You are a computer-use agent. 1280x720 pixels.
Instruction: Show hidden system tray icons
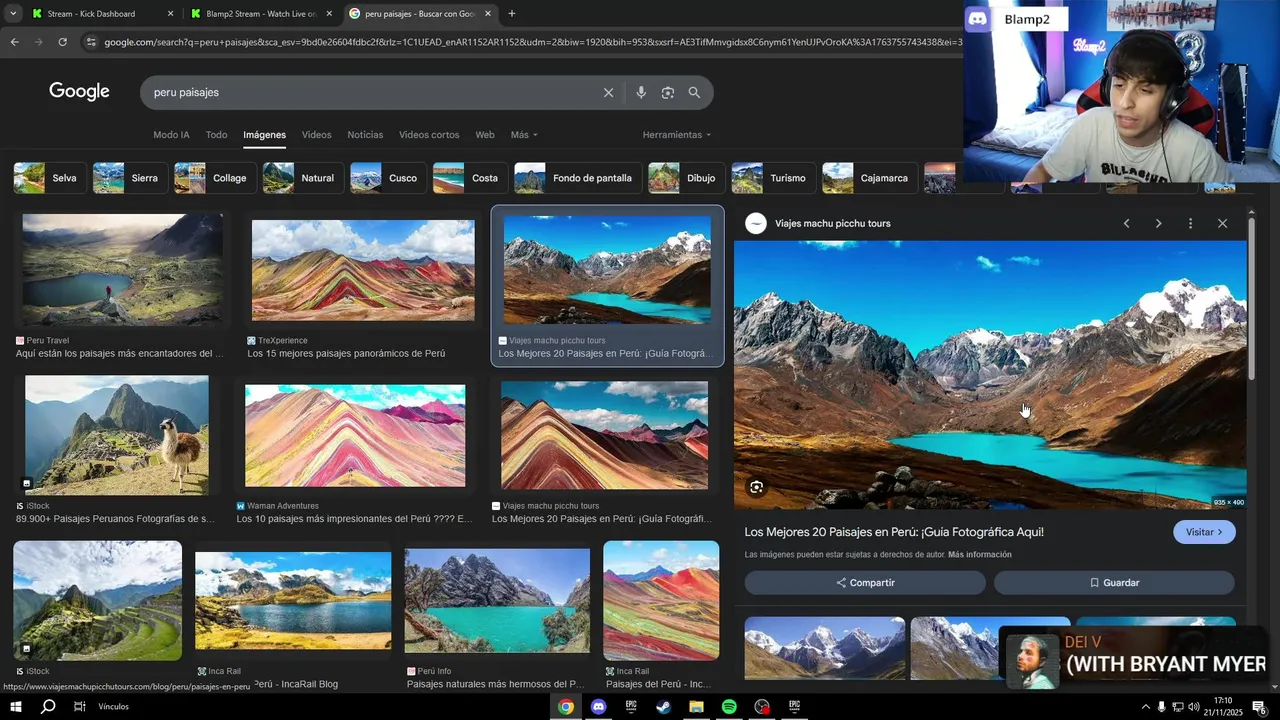tap(1145, 707)
